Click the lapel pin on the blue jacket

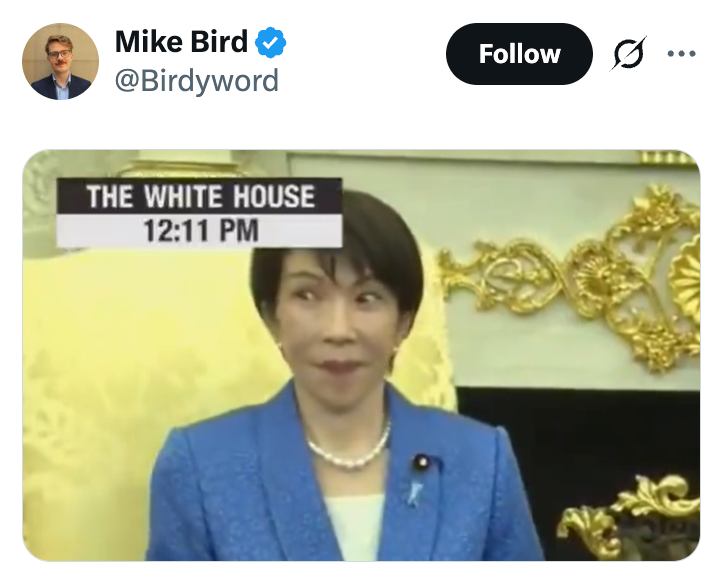tap(421, 463)
